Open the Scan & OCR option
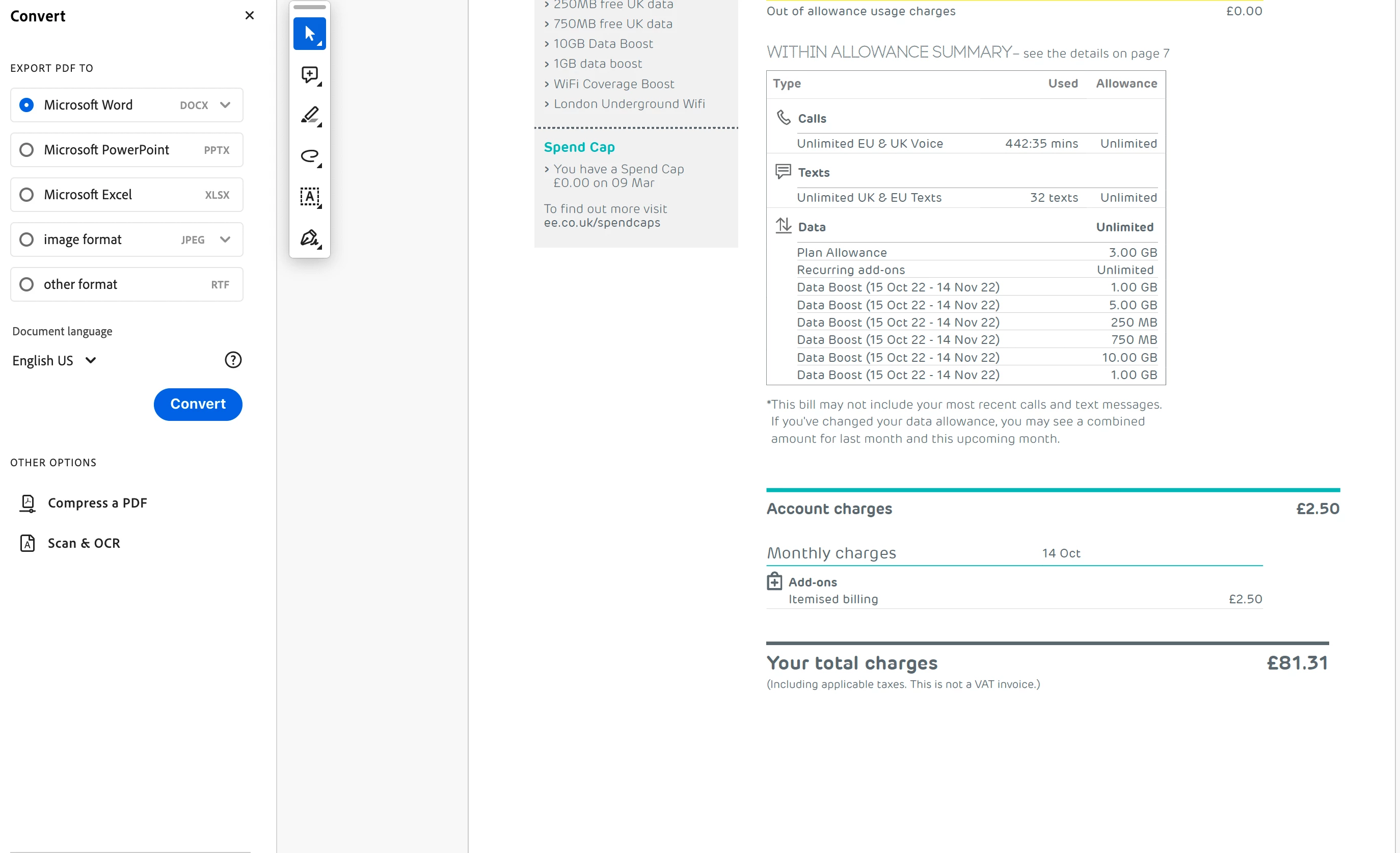Screen dimensions: 1400x853 pyautogui.click(x=83, y=543)
